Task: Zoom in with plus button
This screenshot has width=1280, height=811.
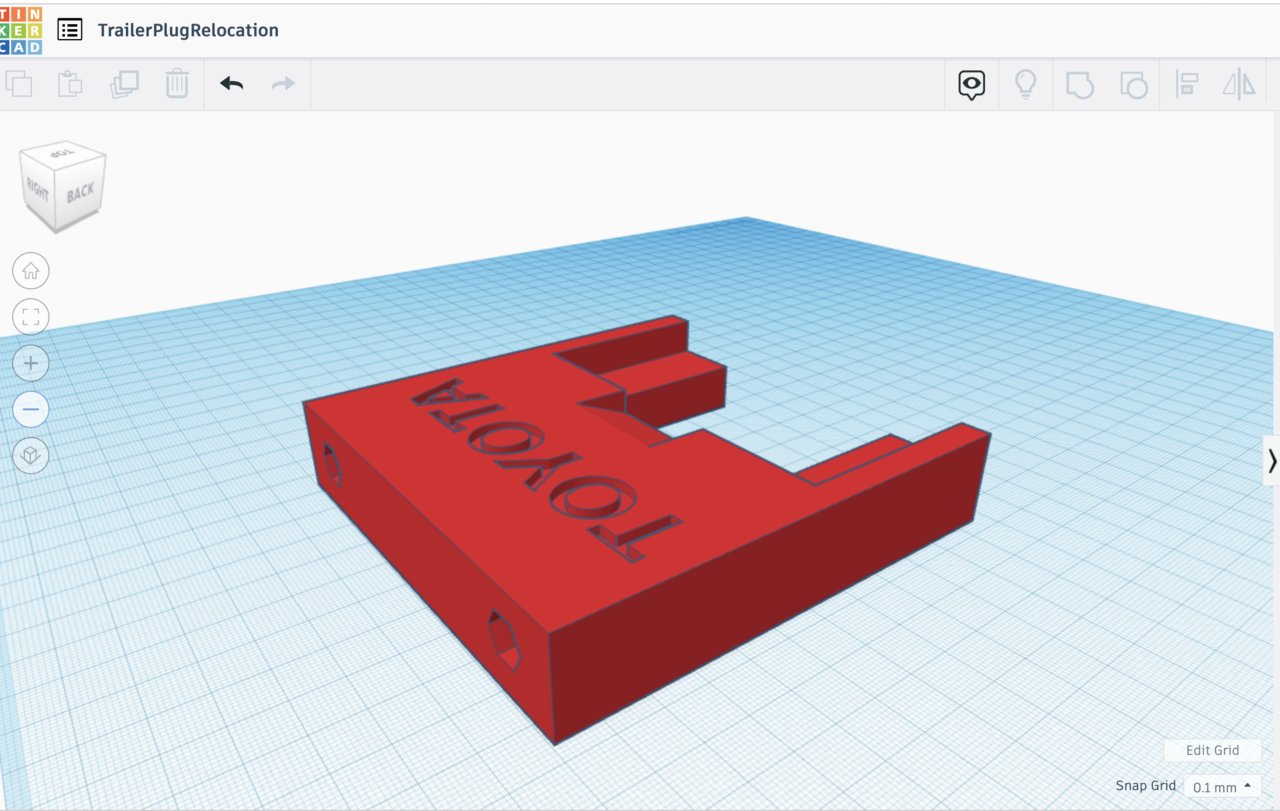Action: point(31,363)
